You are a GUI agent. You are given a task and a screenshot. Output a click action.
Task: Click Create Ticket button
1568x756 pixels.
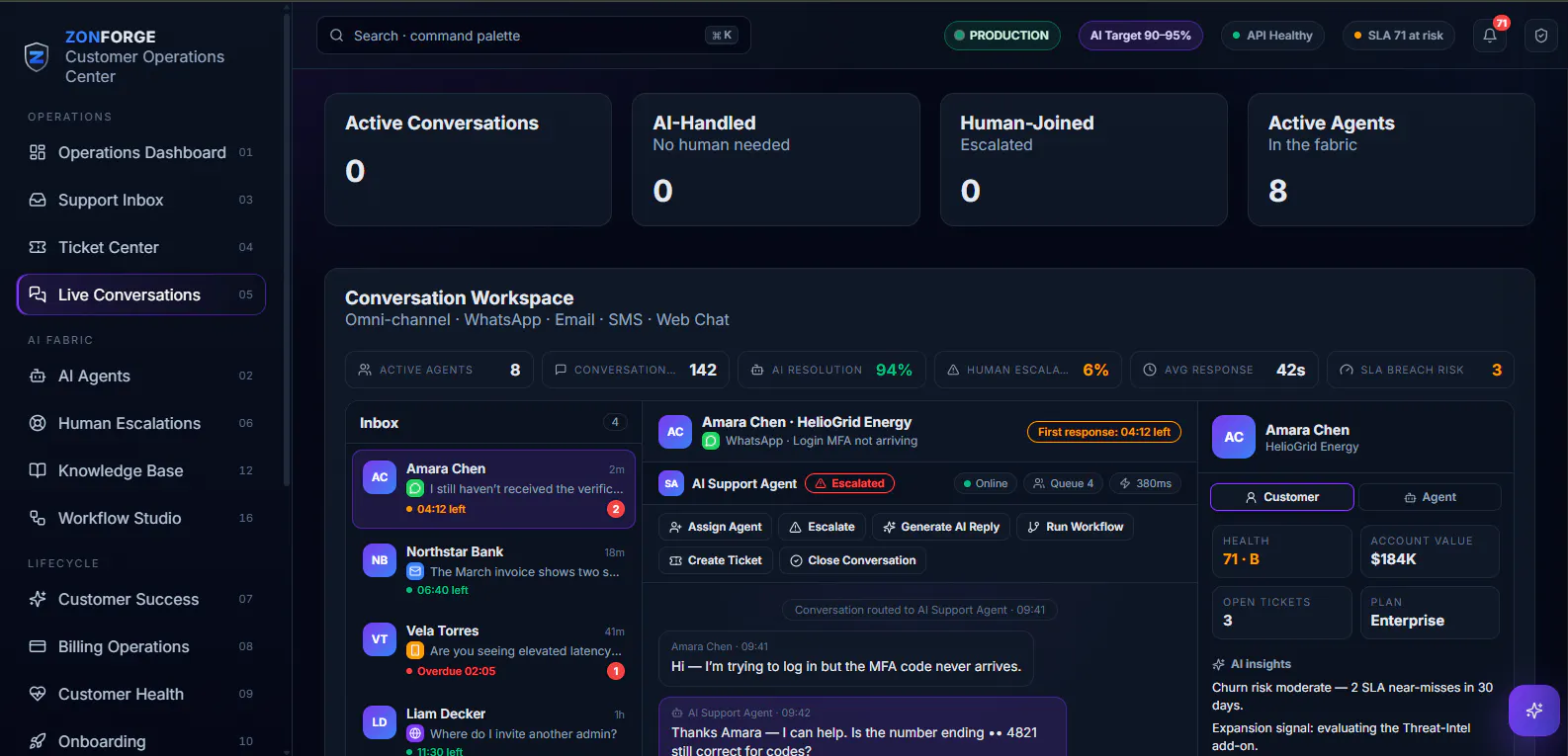click(x=715, y=560)
